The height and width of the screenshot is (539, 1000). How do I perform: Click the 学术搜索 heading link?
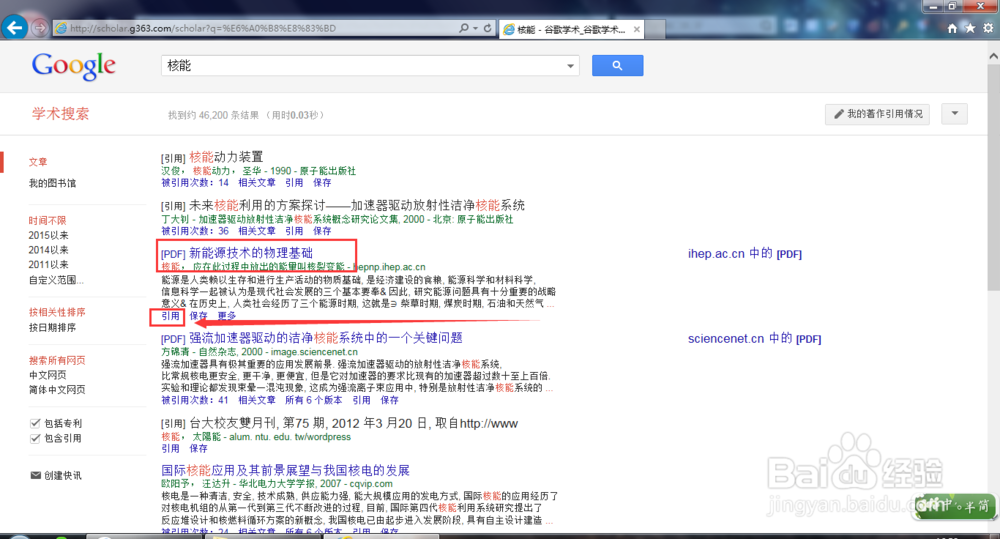[x=61, y=114]
